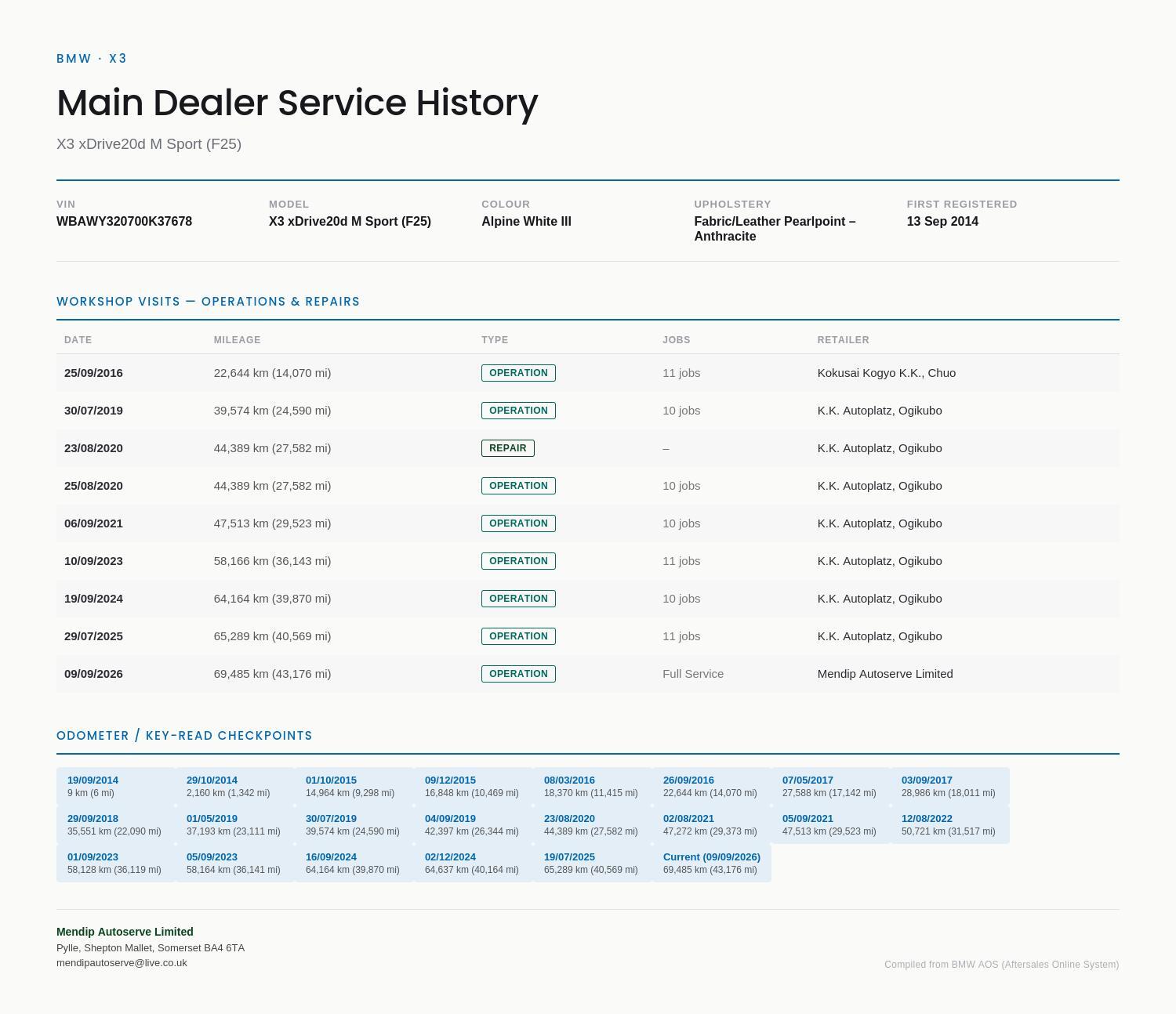Select the 19/09/2014 checkpoint card

tap(116, 787)
